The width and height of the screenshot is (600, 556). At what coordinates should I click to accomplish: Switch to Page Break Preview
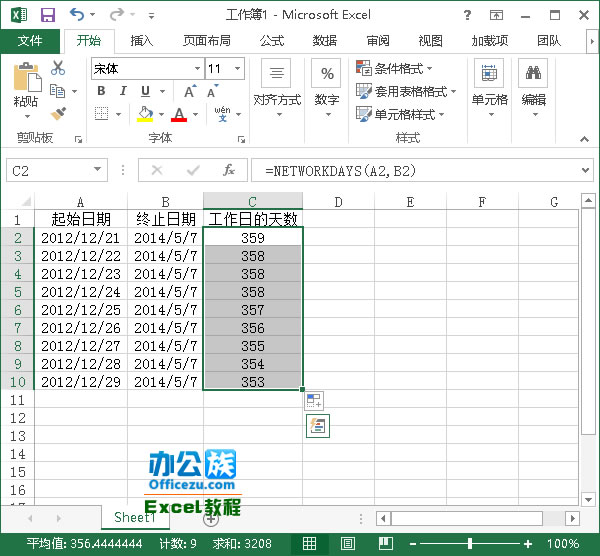(386, 543)
